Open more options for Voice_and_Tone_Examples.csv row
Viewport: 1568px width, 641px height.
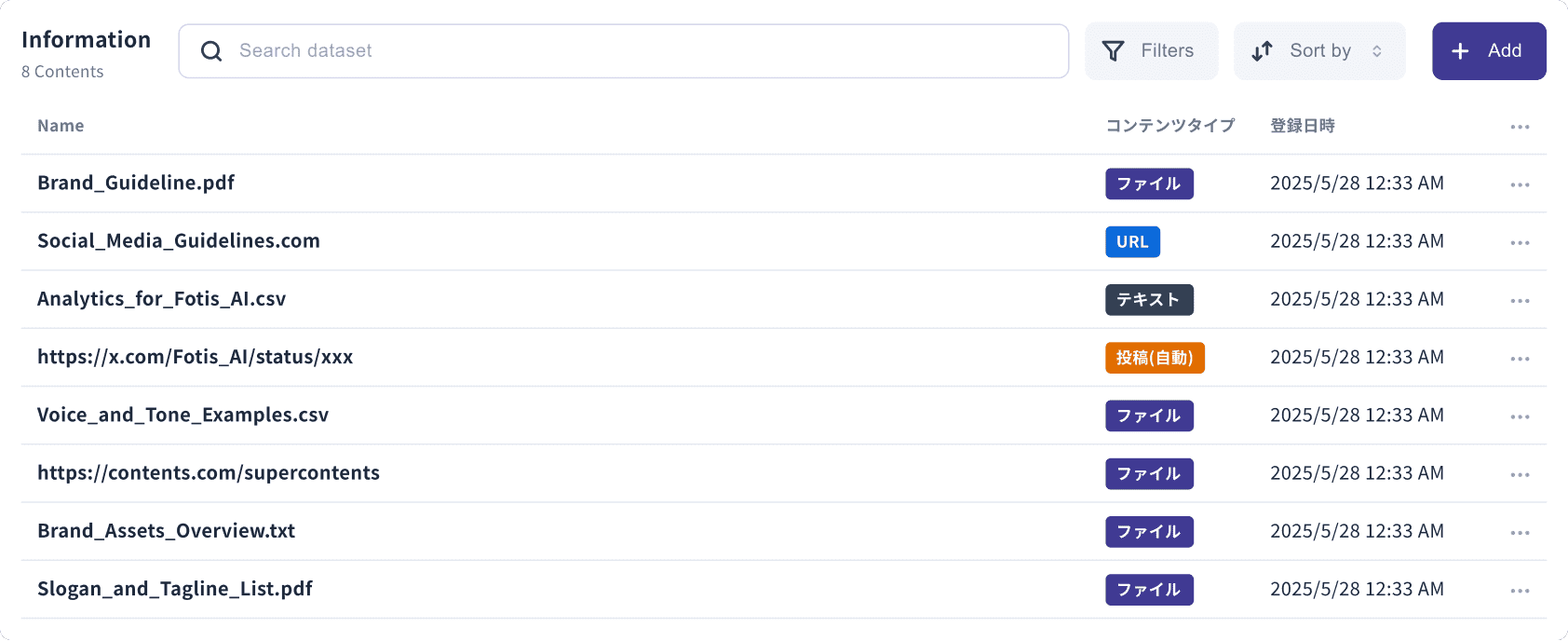(x=1520, y=416)
